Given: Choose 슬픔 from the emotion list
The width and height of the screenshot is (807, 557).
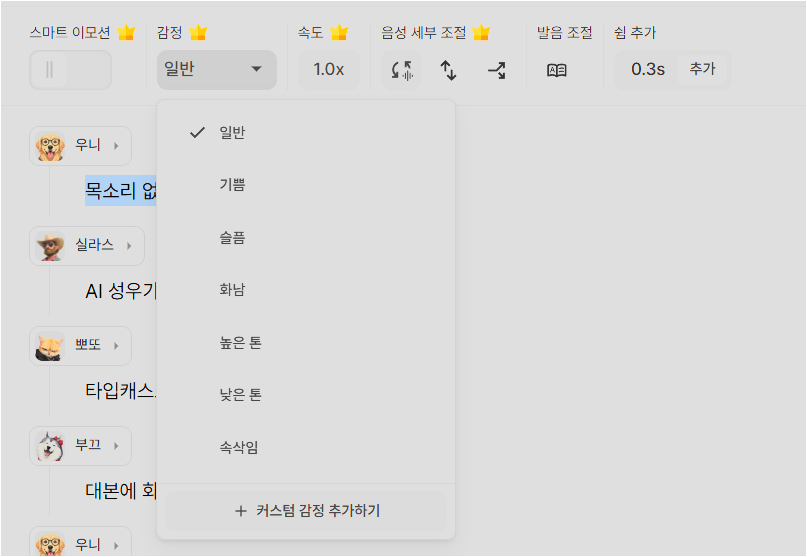Looking at the screenshot, I should [x=232, y=238].
